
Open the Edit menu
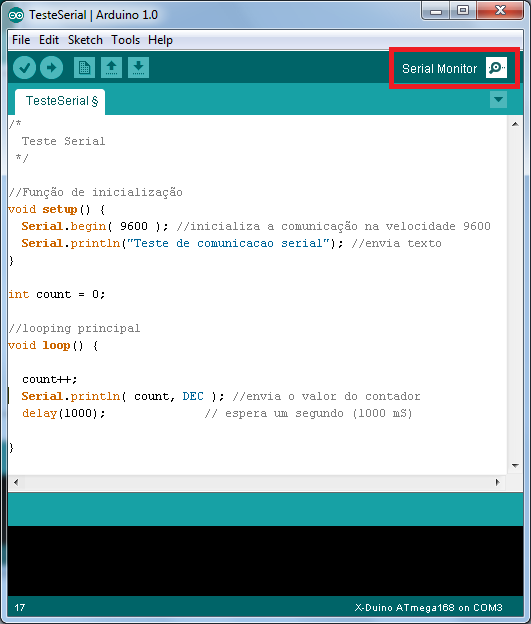pos(49,40)
